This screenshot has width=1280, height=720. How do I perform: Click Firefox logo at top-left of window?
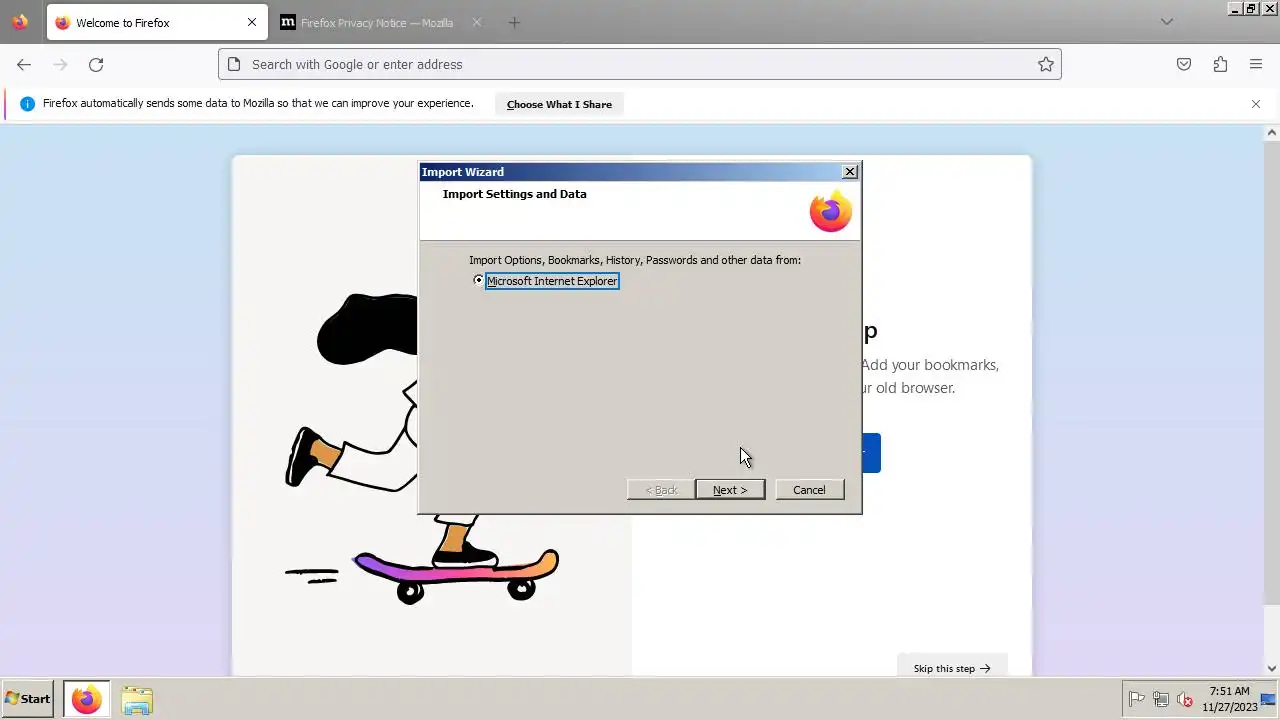point(20,22)
